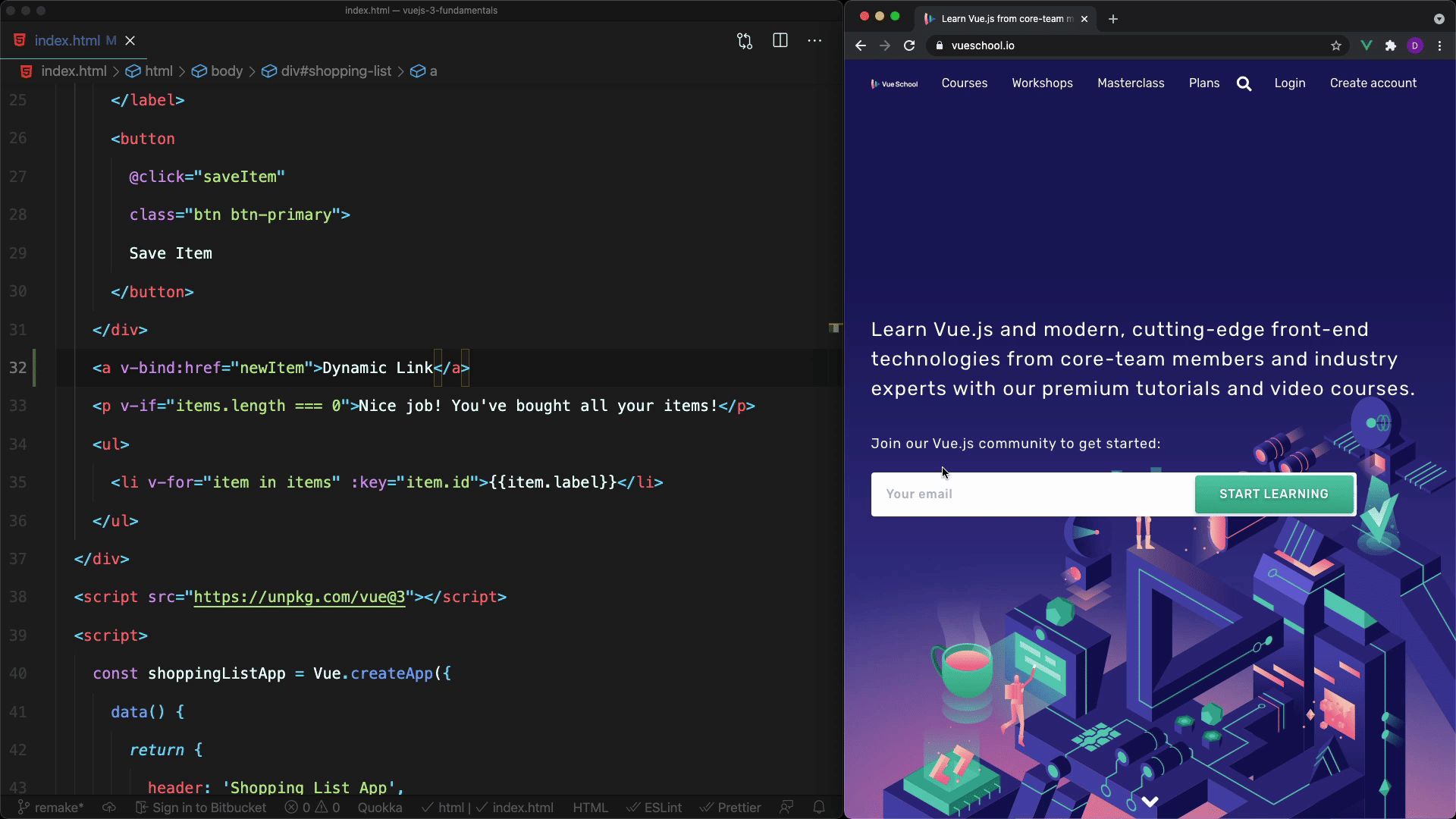Open the editor More Actions ellipsis
The image size is (1456, 819).
point(814,41)
